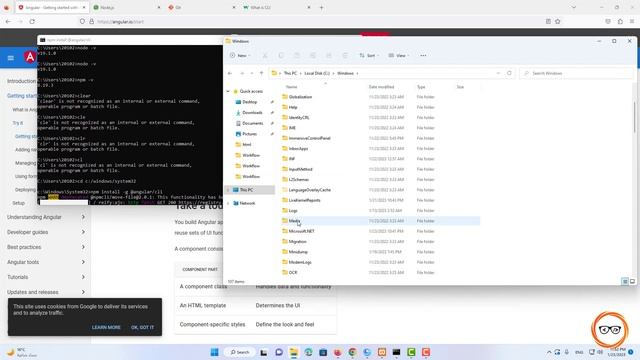Switch to the 'What is CLI' browser tab
This screenshot has height=360, width=640.
click(x=277, y=7)
